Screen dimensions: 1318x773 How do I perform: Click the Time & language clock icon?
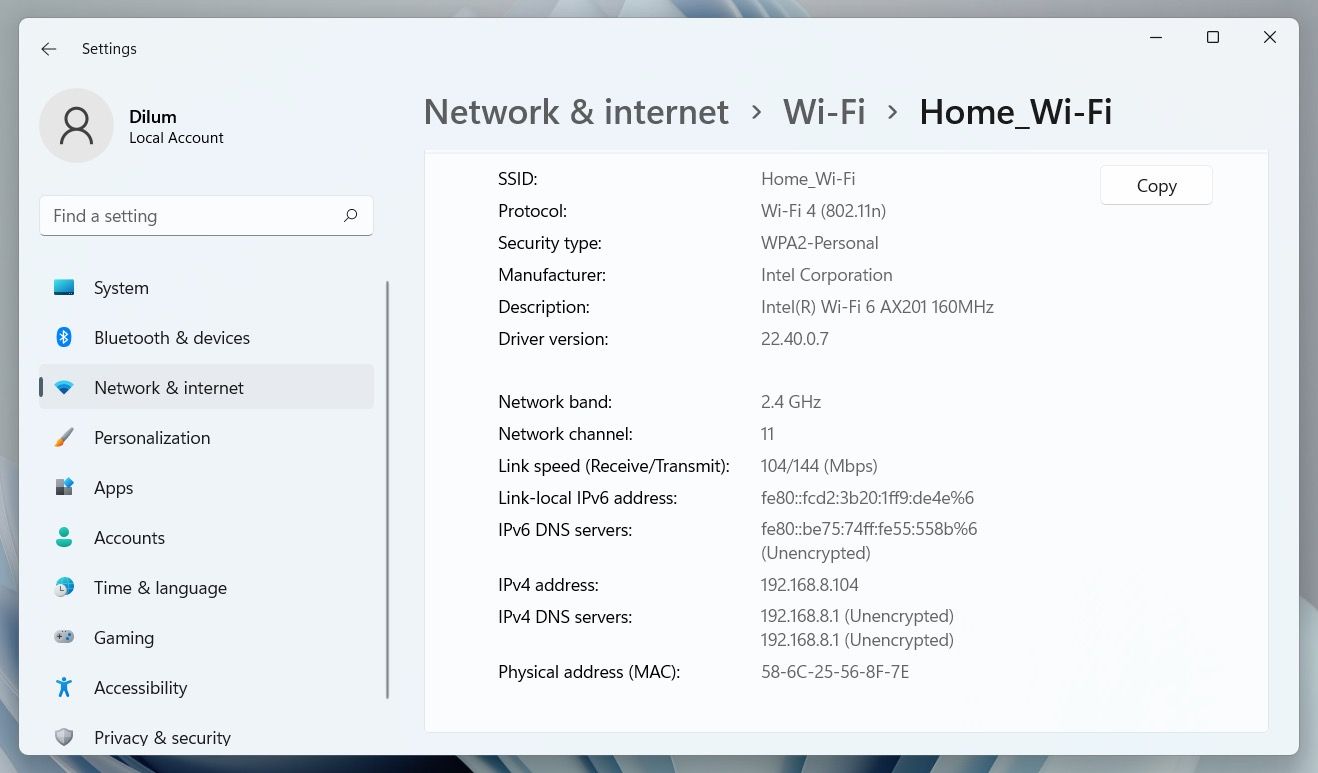click(64, 587)
